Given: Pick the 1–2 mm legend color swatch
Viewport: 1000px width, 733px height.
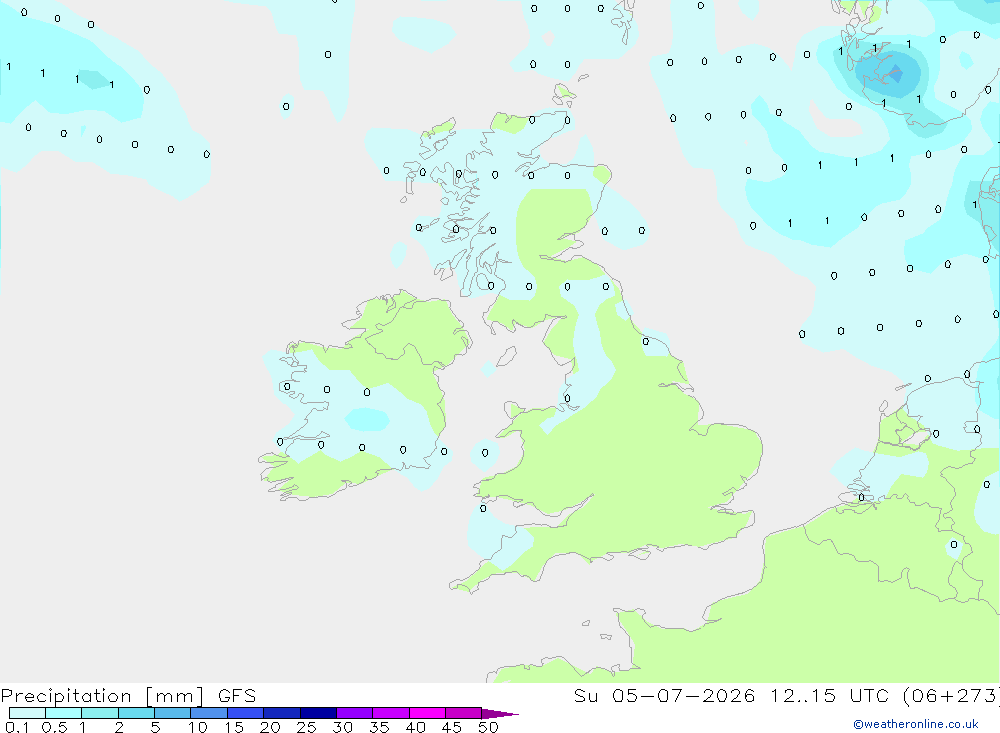Looking at the screenshot, I should (100, 713).
